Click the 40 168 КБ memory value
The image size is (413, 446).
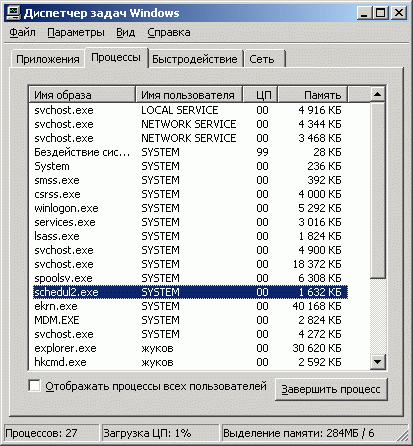[x=317, y=306]
